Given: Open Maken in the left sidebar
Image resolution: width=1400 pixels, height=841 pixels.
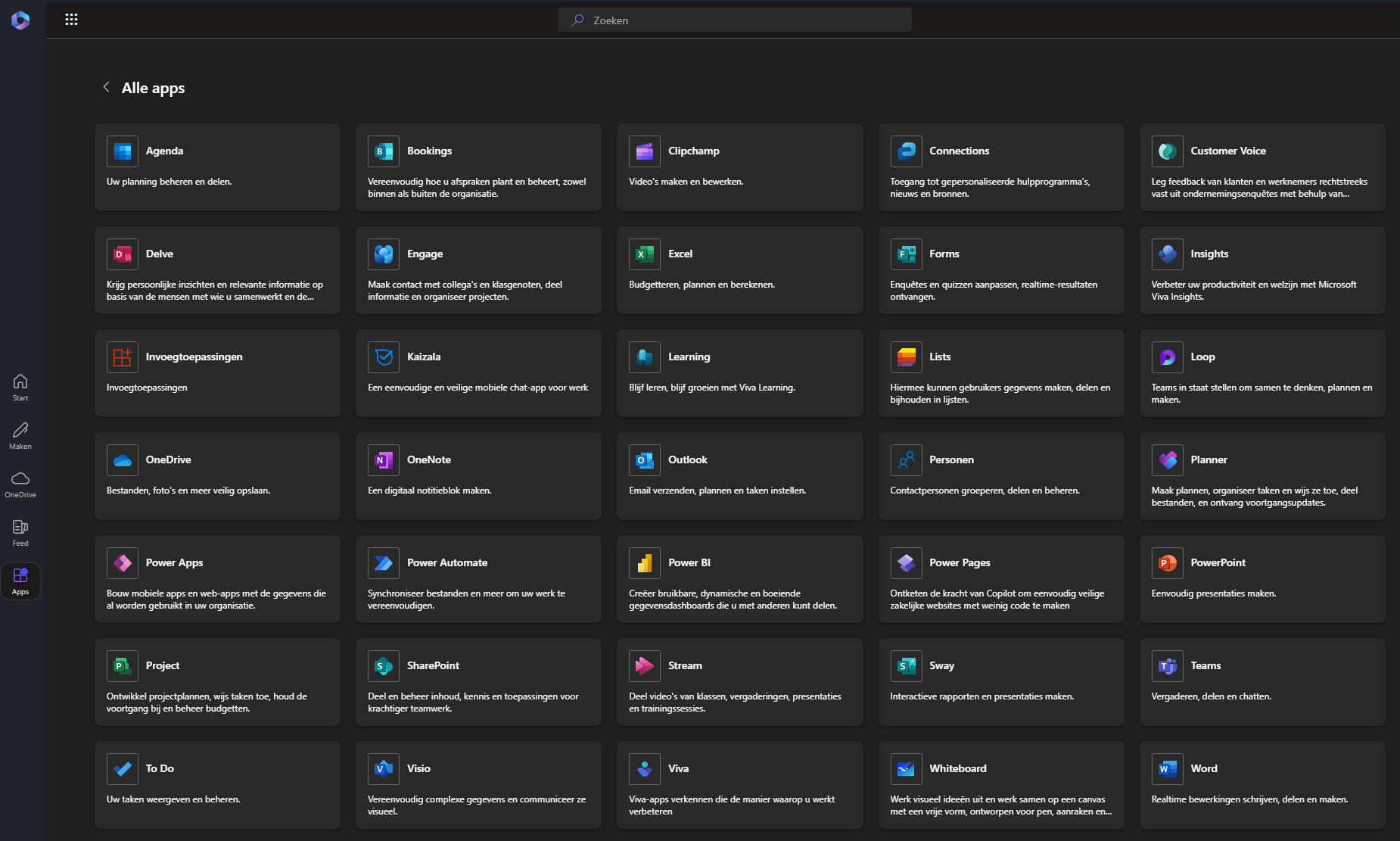Looking at the screenshot, I should click(x=20, y=435).
